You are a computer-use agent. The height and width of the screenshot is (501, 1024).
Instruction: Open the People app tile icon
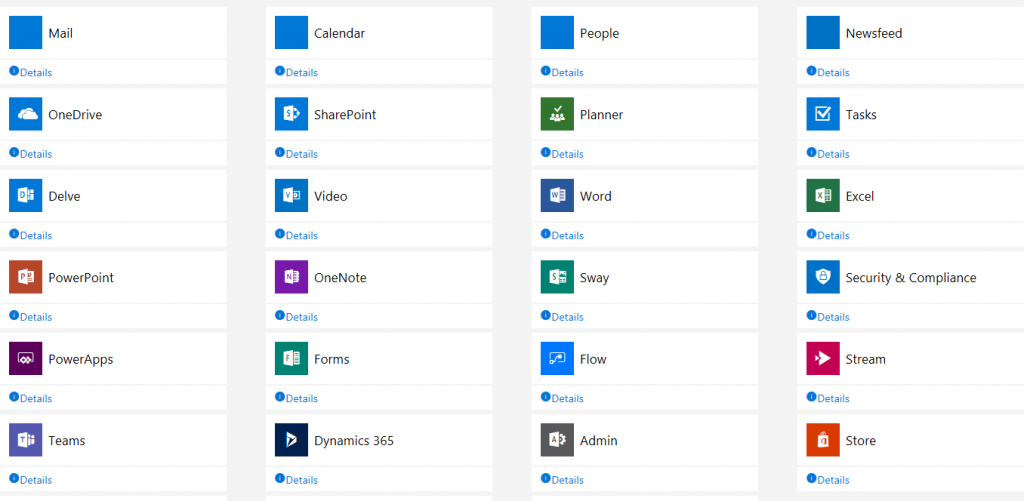coord(557,33)
